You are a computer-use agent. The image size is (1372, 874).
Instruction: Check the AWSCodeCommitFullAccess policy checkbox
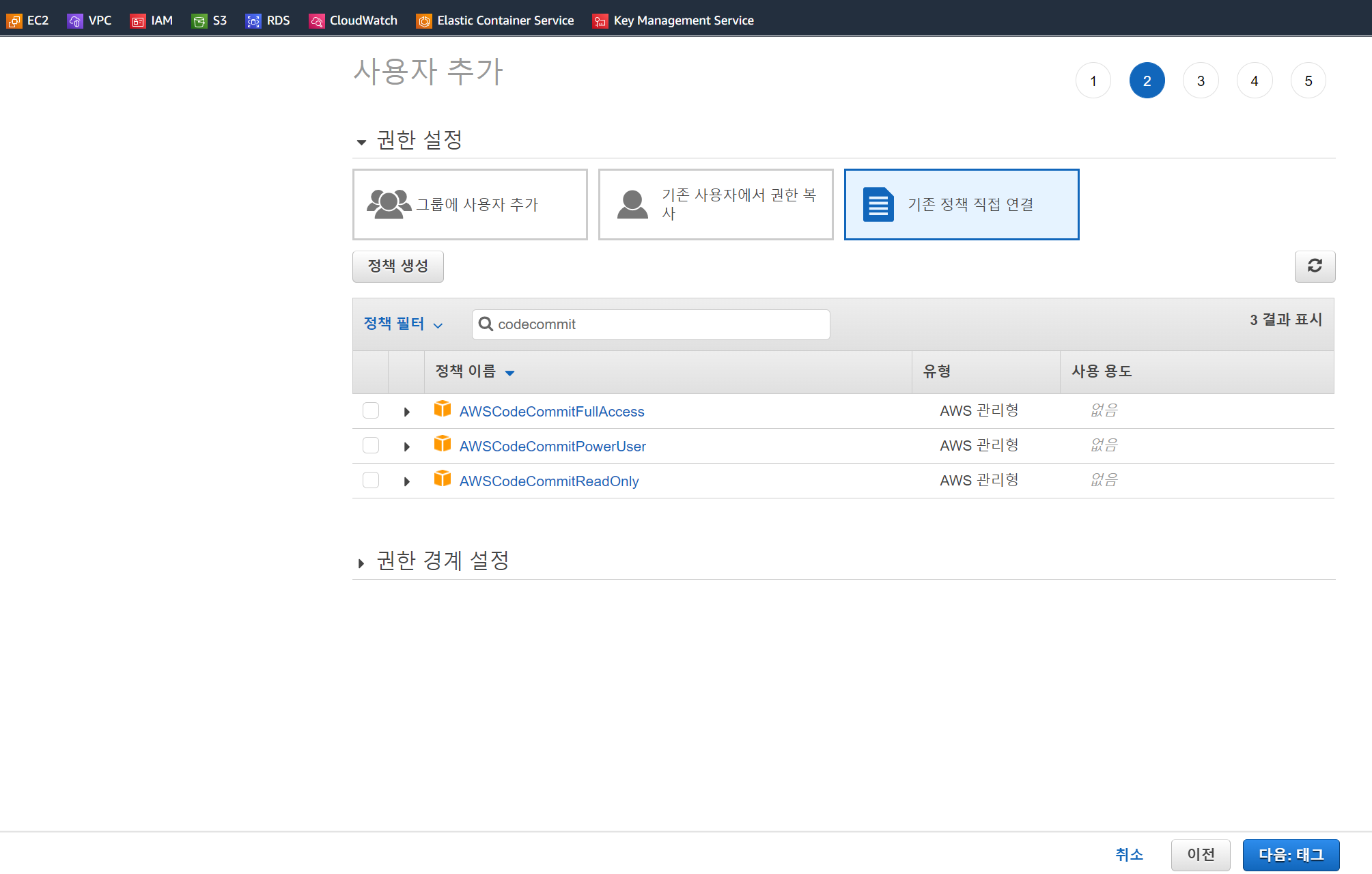click(371, 410)
